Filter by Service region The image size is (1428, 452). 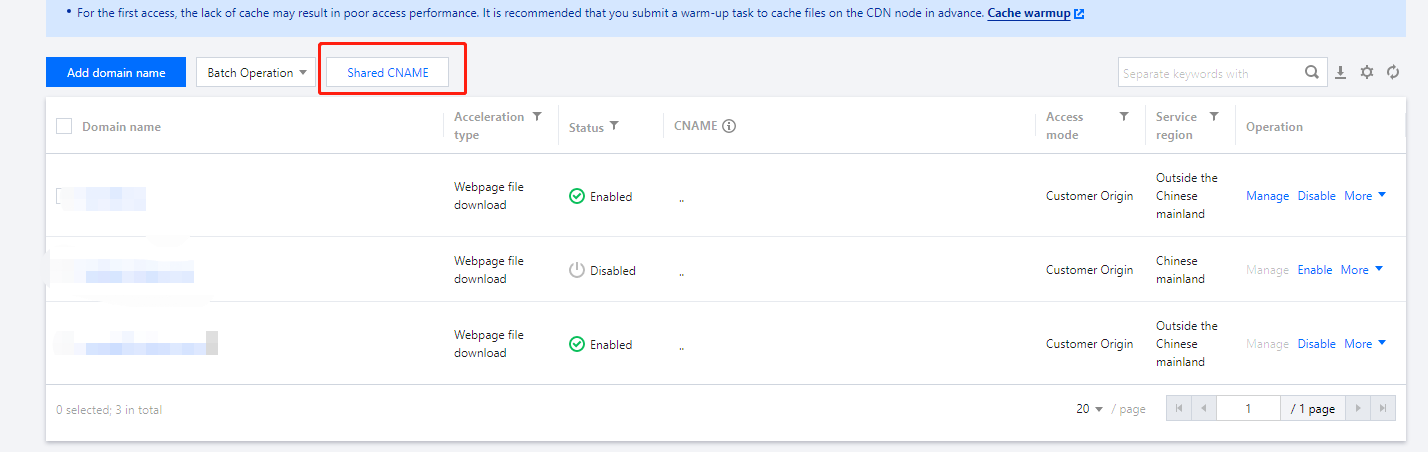[x=1214, y=117]
